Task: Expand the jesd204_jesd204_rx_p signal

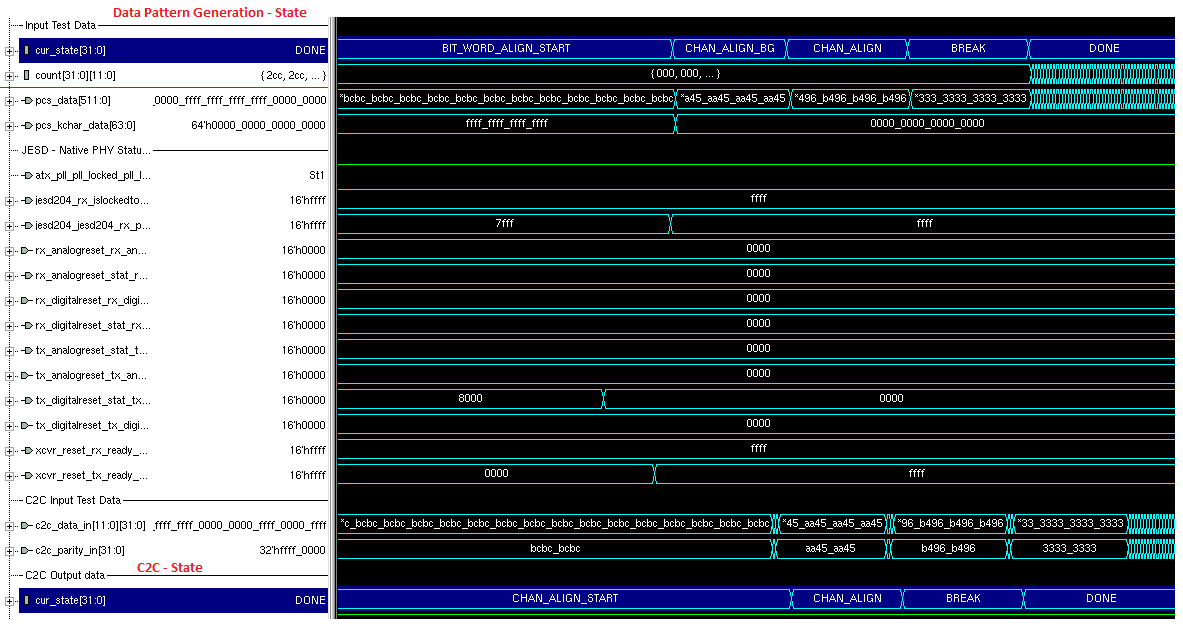Action: pos(9,226)
